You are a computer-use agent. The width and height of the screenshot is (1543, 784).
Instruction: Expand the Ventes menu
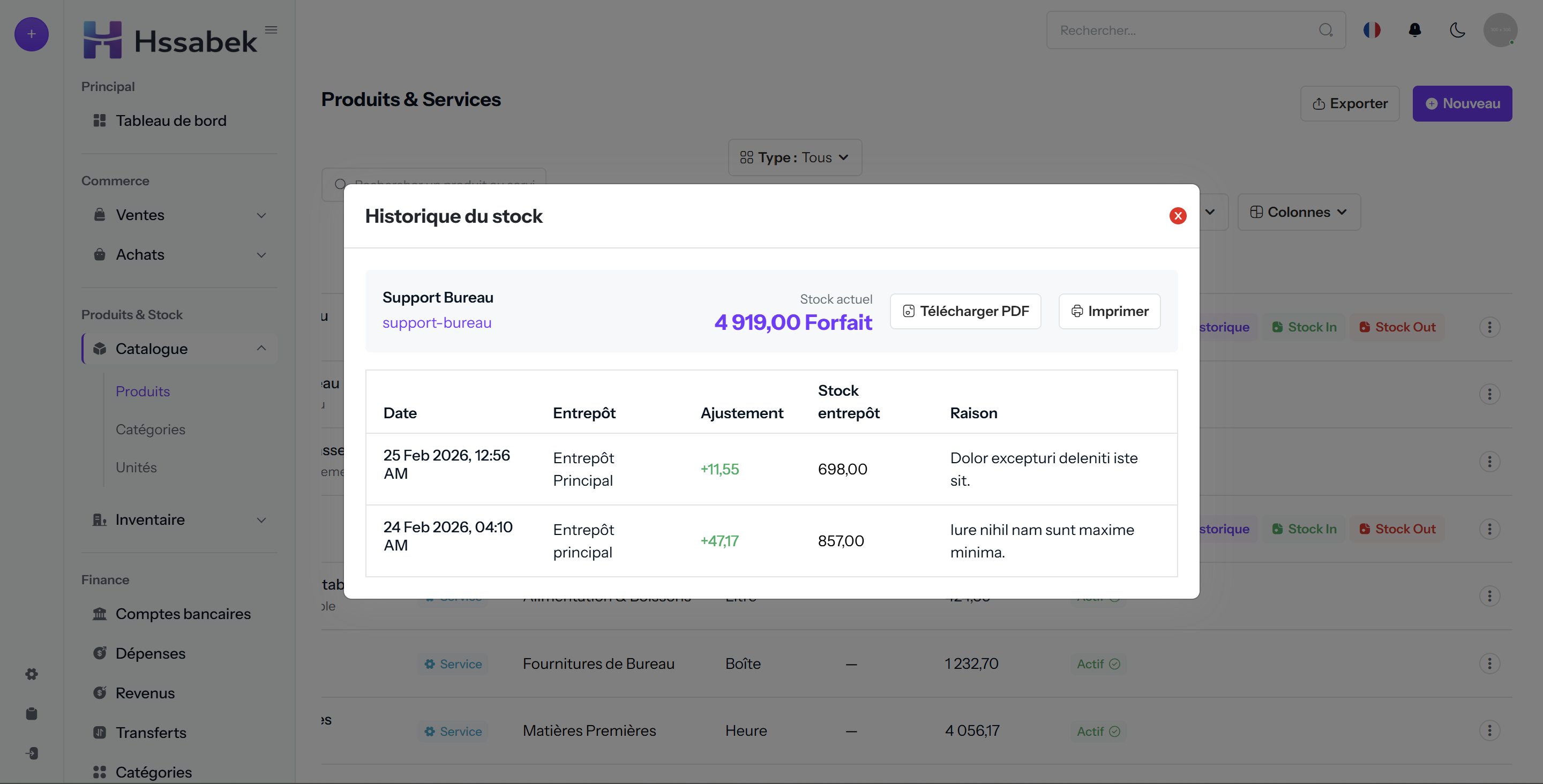pos(179,215)
